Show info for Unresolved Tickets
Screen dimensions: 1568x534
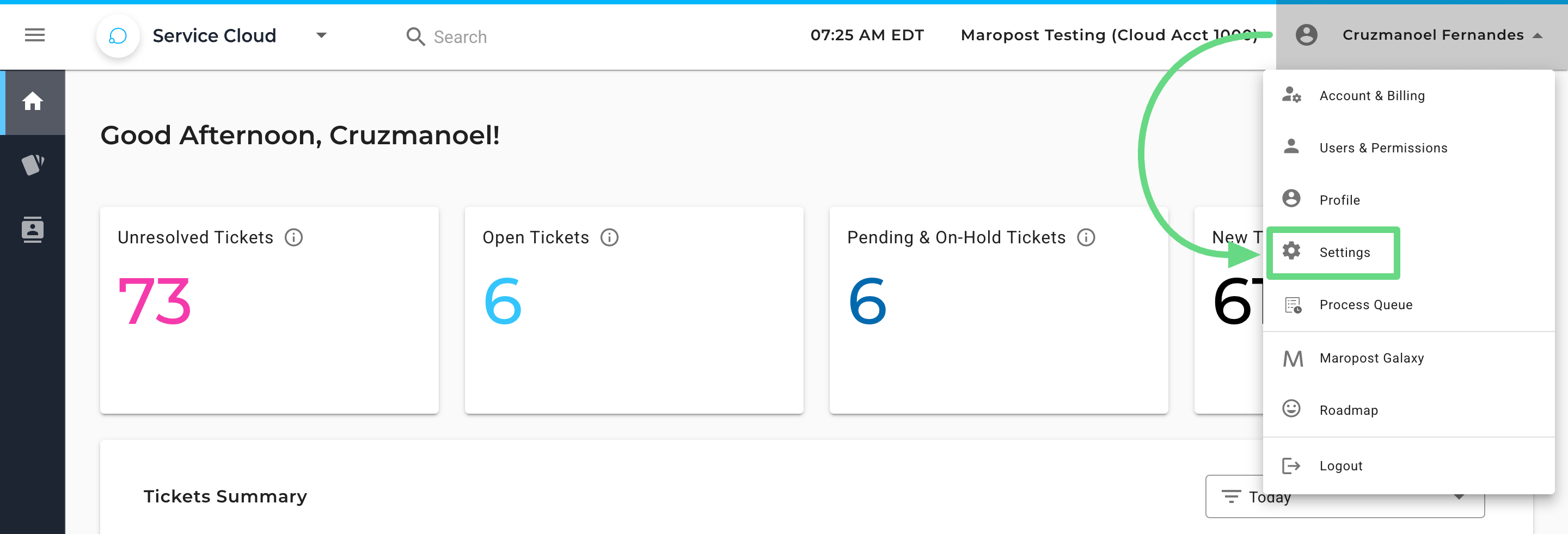(294, 237)
